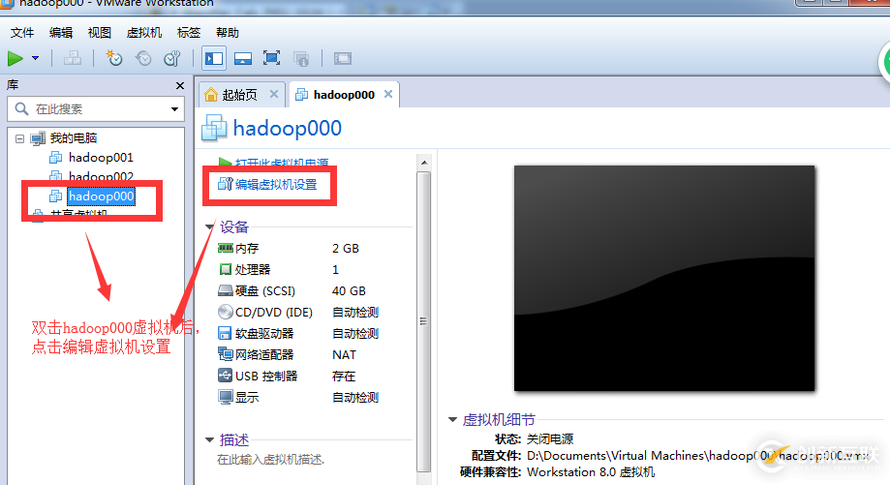Toggle the thumbnail bar view icon
The width and height of the screenshot is (890, 485).
pyautogui.click(x=243, y=58)
